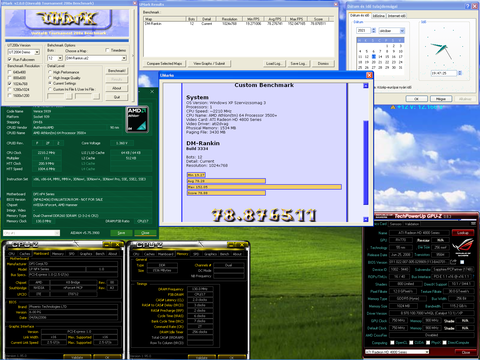Select day 20 in the calendar
480x360 pixels.
[x=373, y=62]
